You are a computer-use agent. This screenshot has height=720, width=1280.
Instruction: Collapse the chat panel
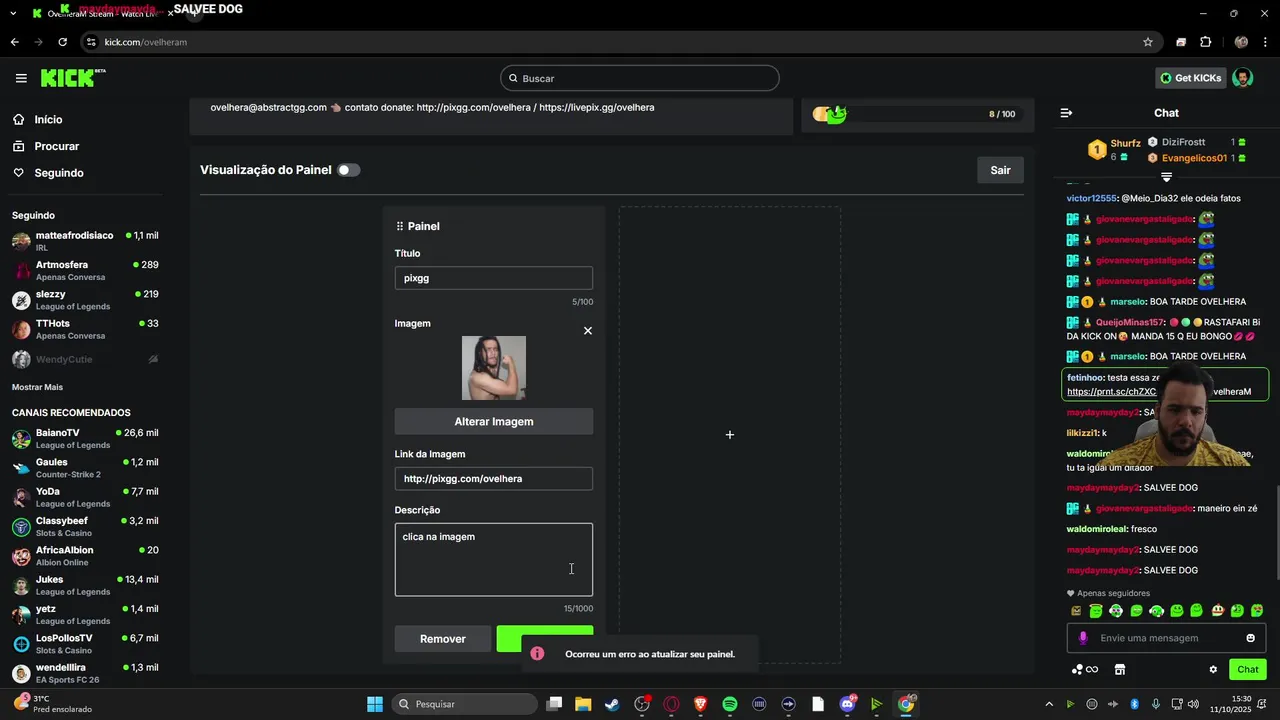(x=1066, y=113)
